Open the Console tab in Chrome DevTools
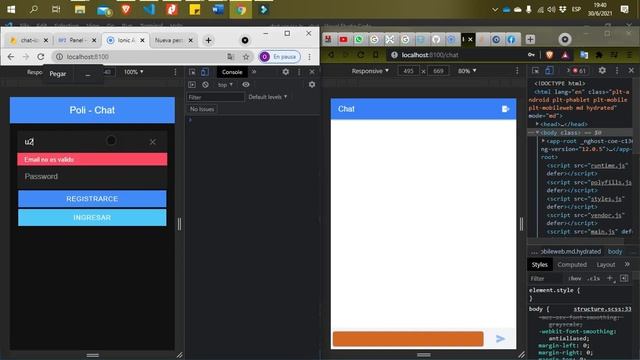640x360 pixels. point(232,72)
